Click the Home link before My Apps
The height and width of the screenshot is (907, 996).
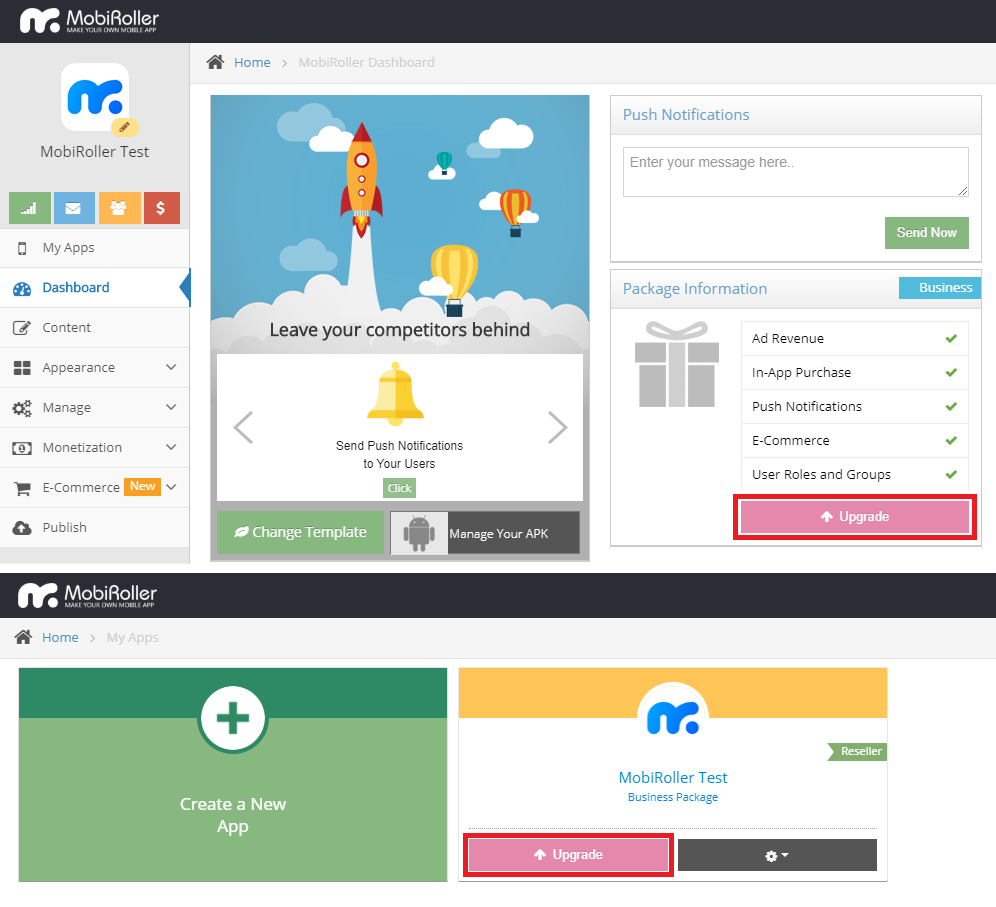coord(60,637)
